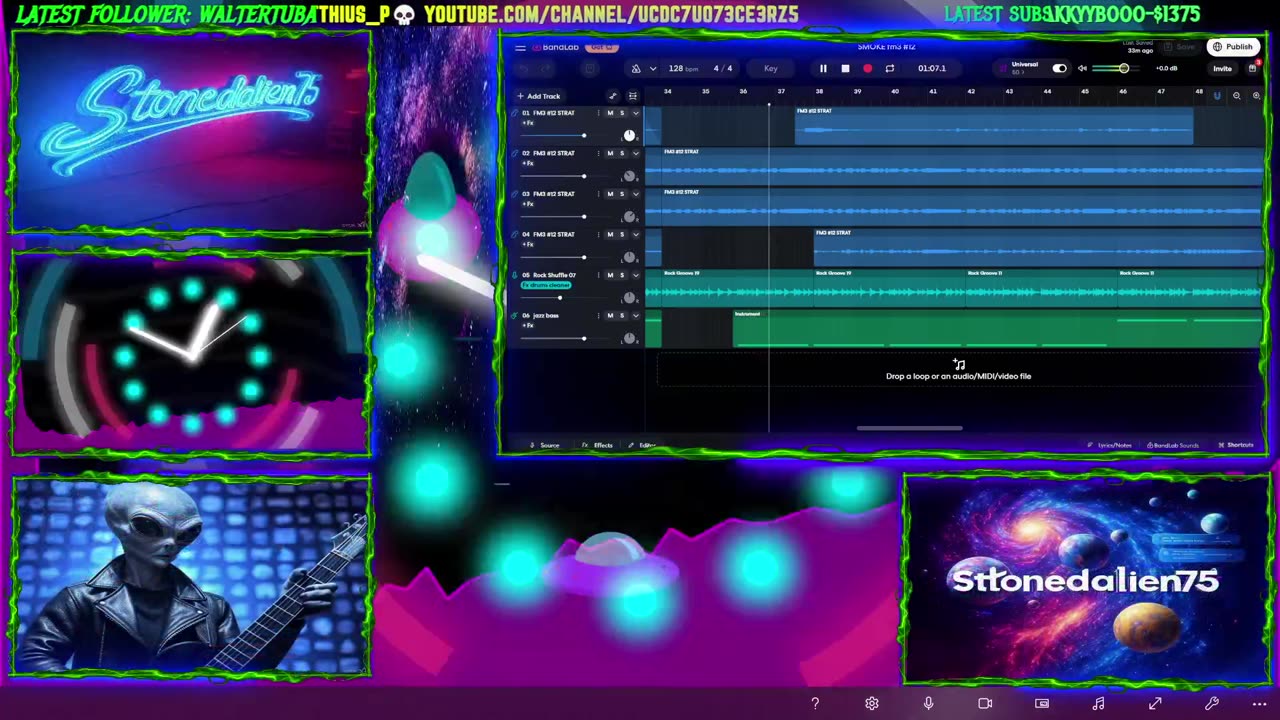Image resolution: width=1280 pixels, height=720 pixels.
Task: Open settings gear in stream toolbar
Action: pyautogui.click(x=872, y=704)
